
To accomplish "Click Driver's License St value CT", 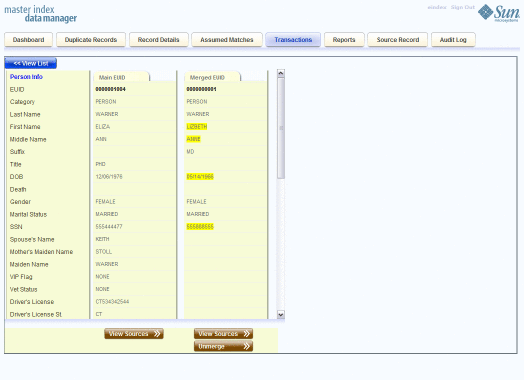I will [99, 314].
